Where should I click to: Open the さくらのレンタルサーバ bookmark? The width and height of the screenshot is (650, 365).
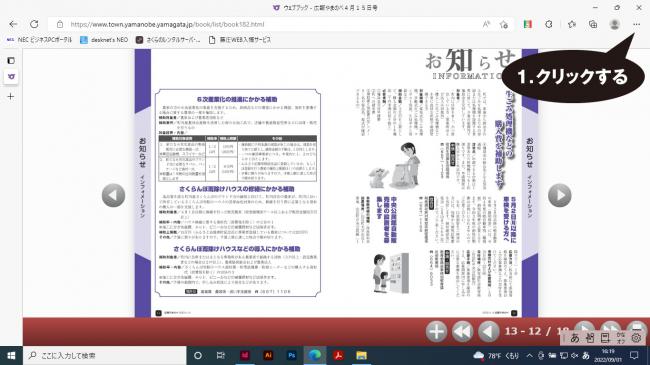tap(168, 40)
